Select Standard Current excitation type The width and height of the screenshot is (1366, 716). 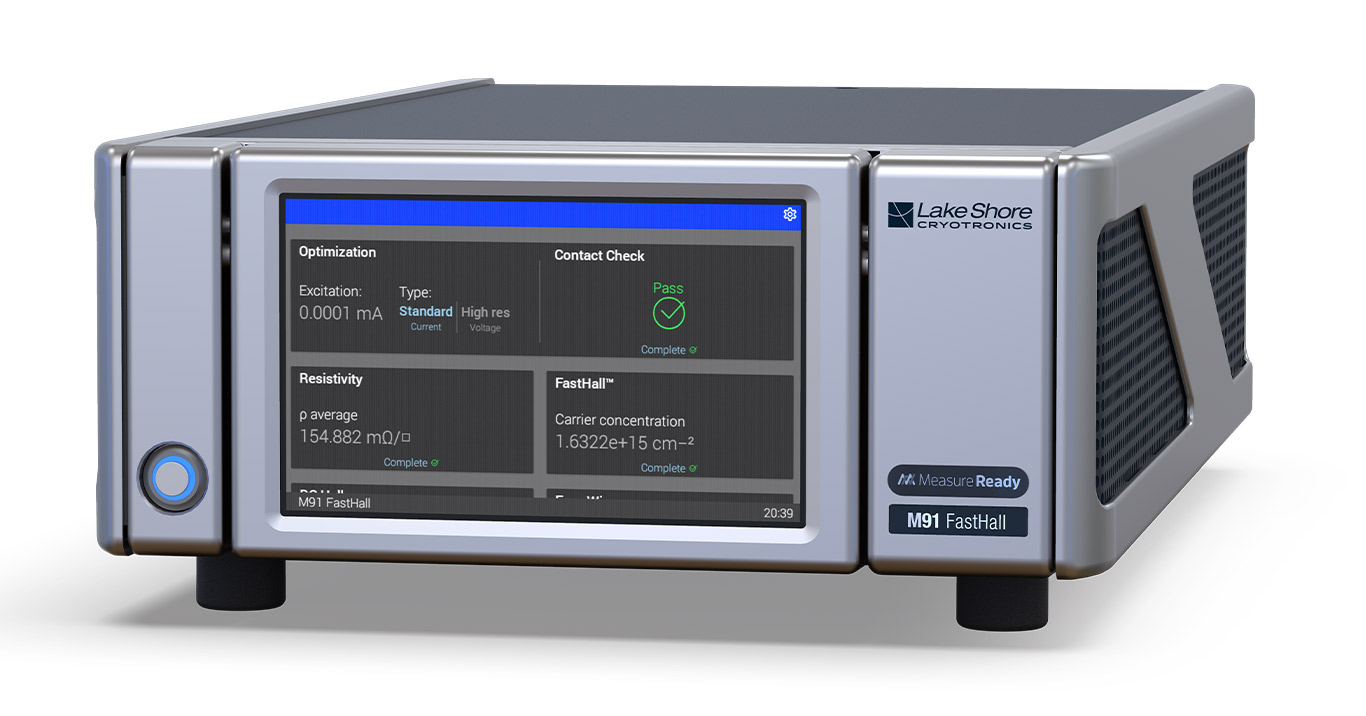(425, 317)
